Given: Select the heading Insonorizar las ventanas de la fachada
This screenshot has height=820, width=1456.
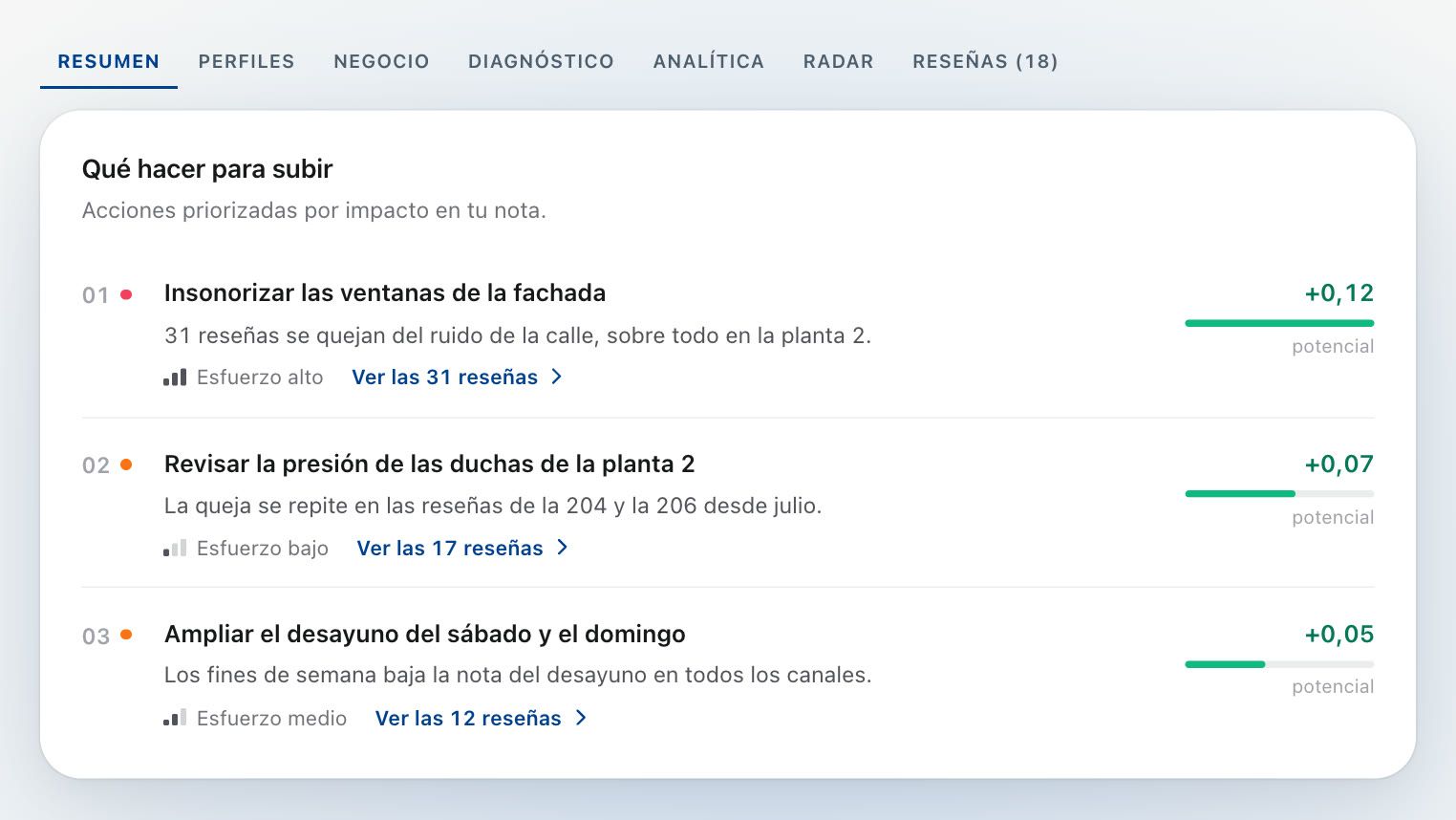Looking at the screenshot, I should (385, 292).
